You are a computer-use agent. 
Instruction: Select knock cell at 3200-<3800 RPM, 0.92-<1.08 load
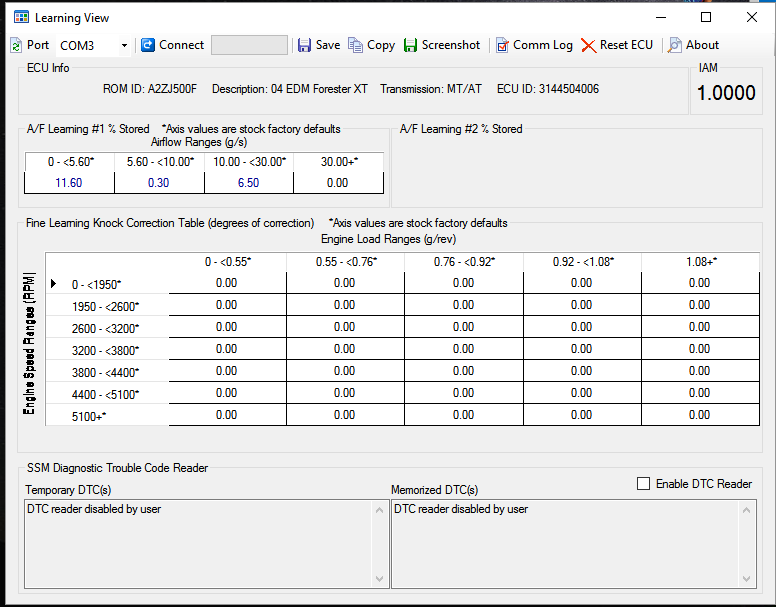[582, 349]
